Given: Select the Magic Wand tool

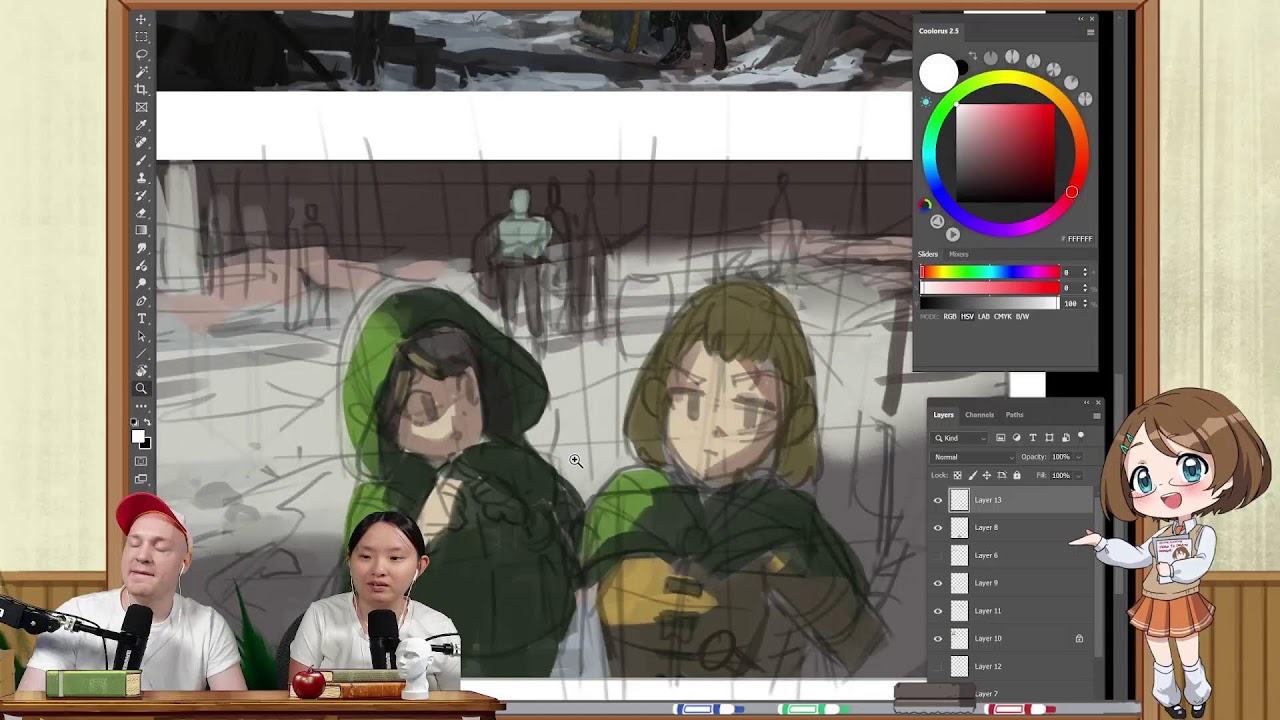Looking at the screenshot, I should pos(141,72).
